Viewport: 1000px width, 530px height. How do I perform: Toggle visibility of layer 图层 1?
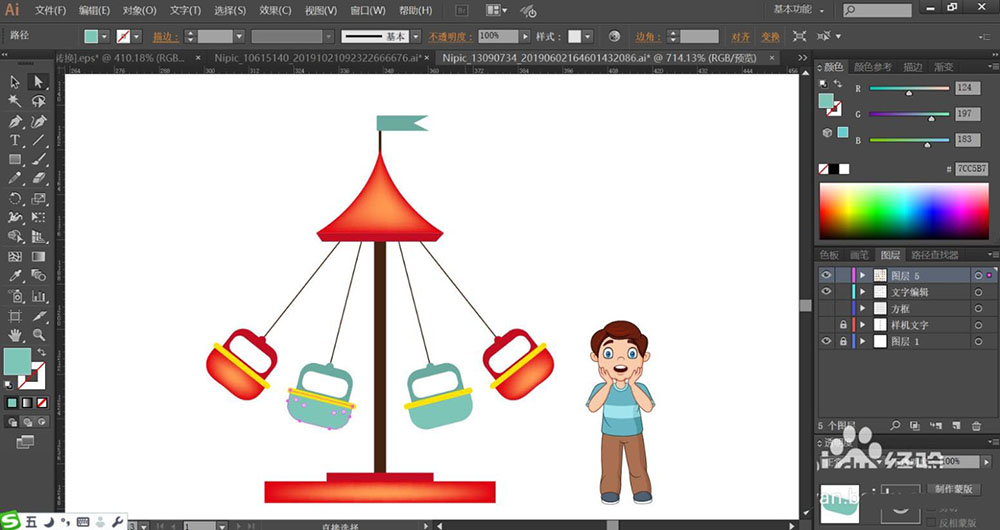coord(827,341)
